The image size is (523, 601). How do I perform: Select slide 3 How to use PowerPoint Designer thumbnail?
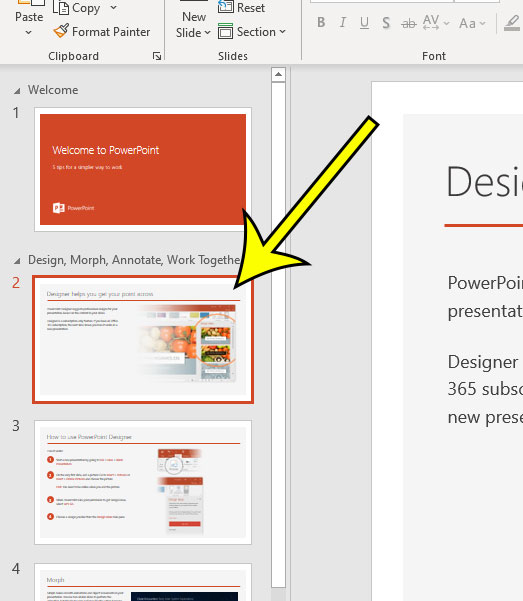pyautogui.click(x=143, y=482)
